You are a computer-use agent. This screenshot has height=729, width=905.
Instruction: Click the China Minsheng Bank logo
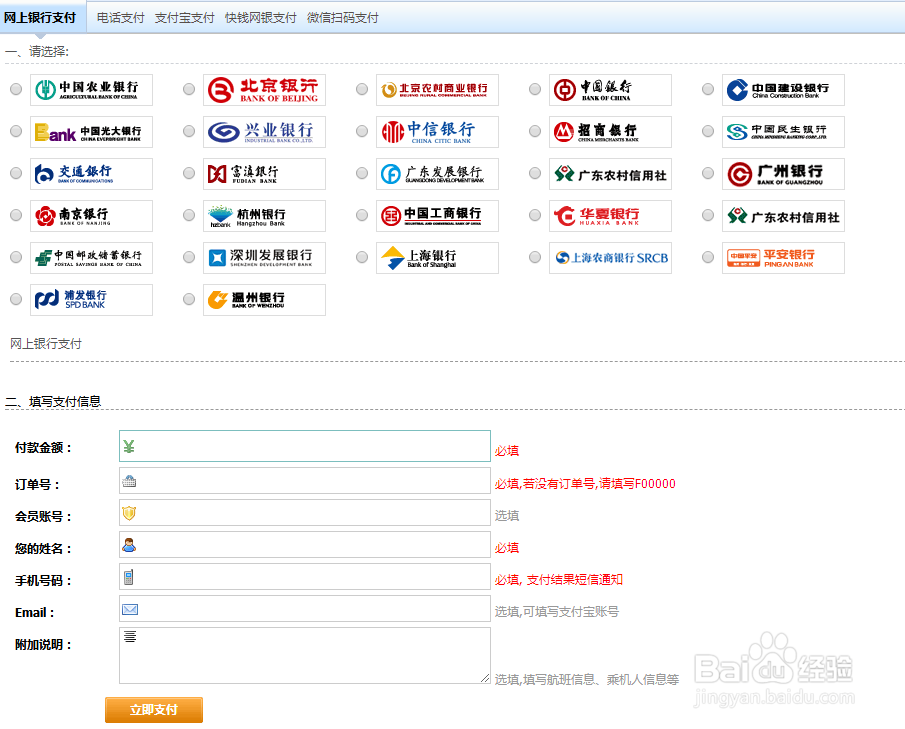click(x=783, y=132)
